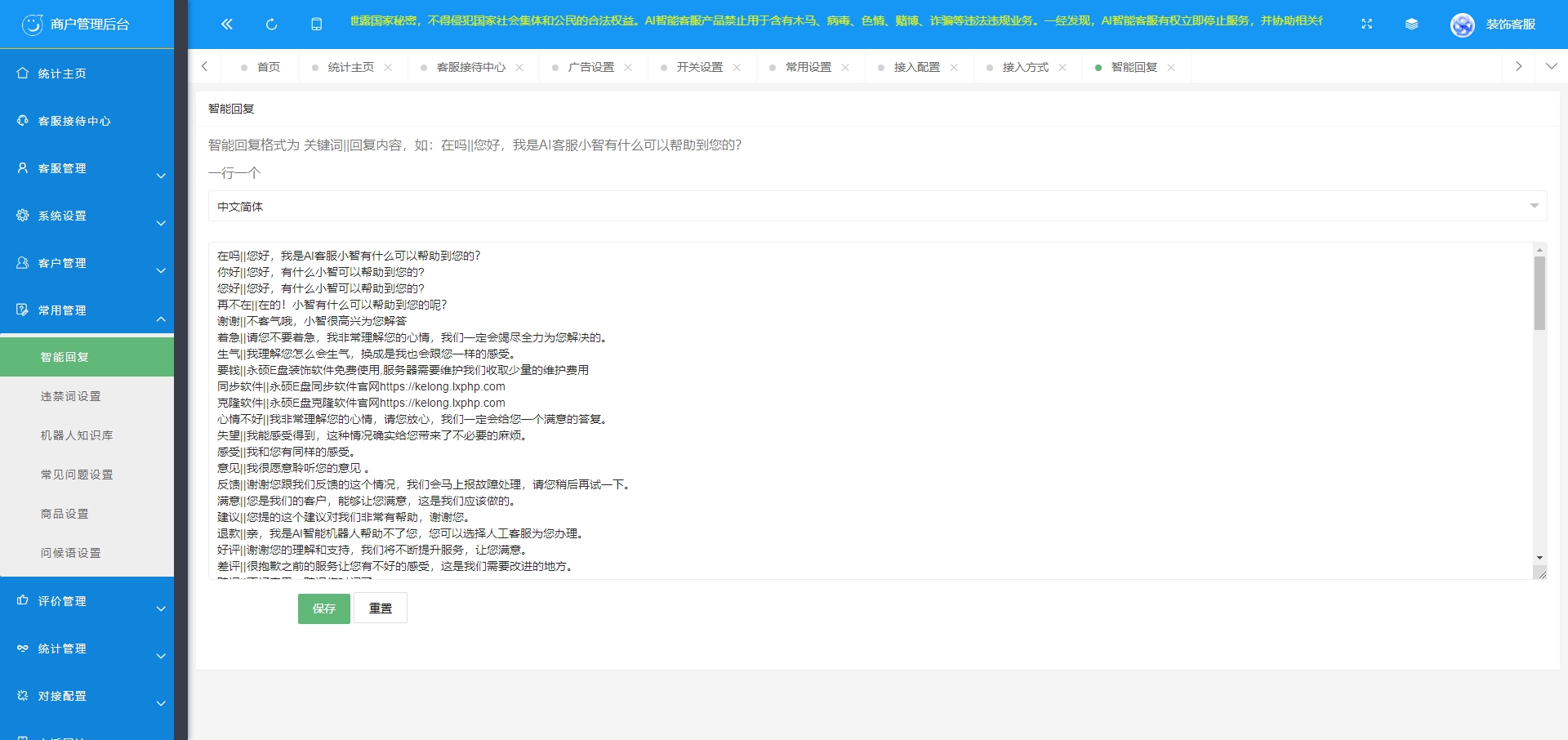Switch to the 开关设置 tab
Screen dimensions: 1568x740
699,67
